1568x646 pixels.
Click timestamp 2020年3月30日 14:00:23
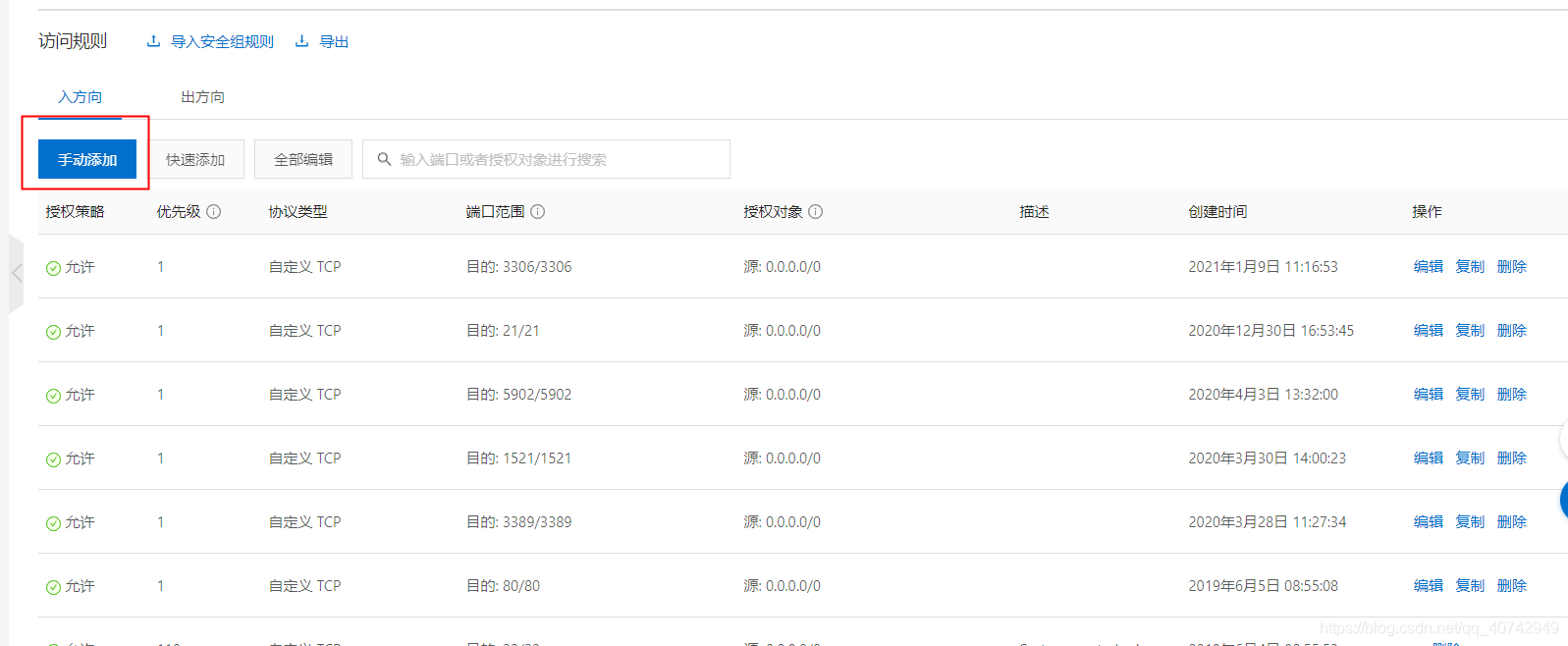point(1267,458)
